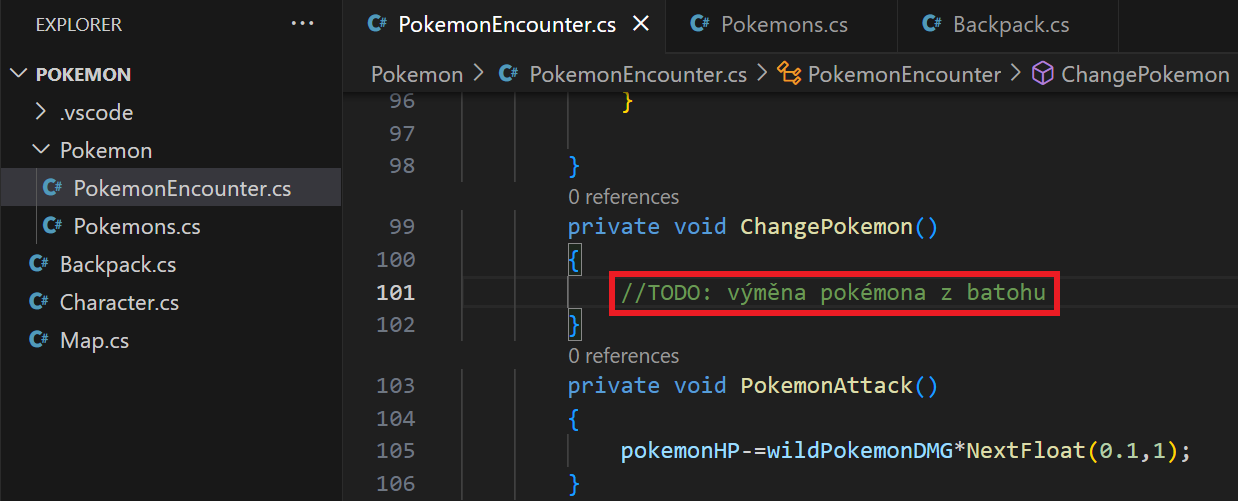The height and width of the screenshot is (501, 1238).
Task: Open the Explorer more actions ellipsis
Action: [302, 23]
